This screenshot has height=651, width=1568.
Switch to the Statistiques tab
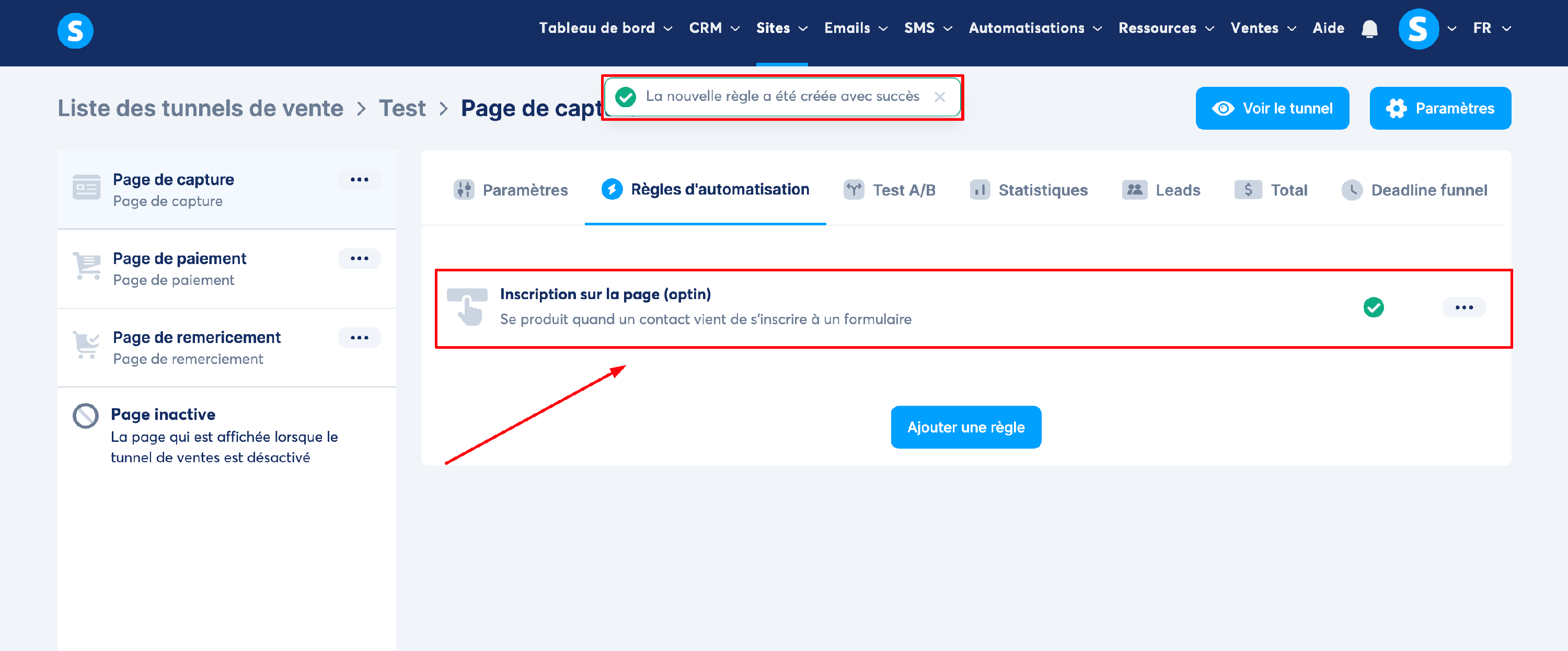tap(1029, 190)
